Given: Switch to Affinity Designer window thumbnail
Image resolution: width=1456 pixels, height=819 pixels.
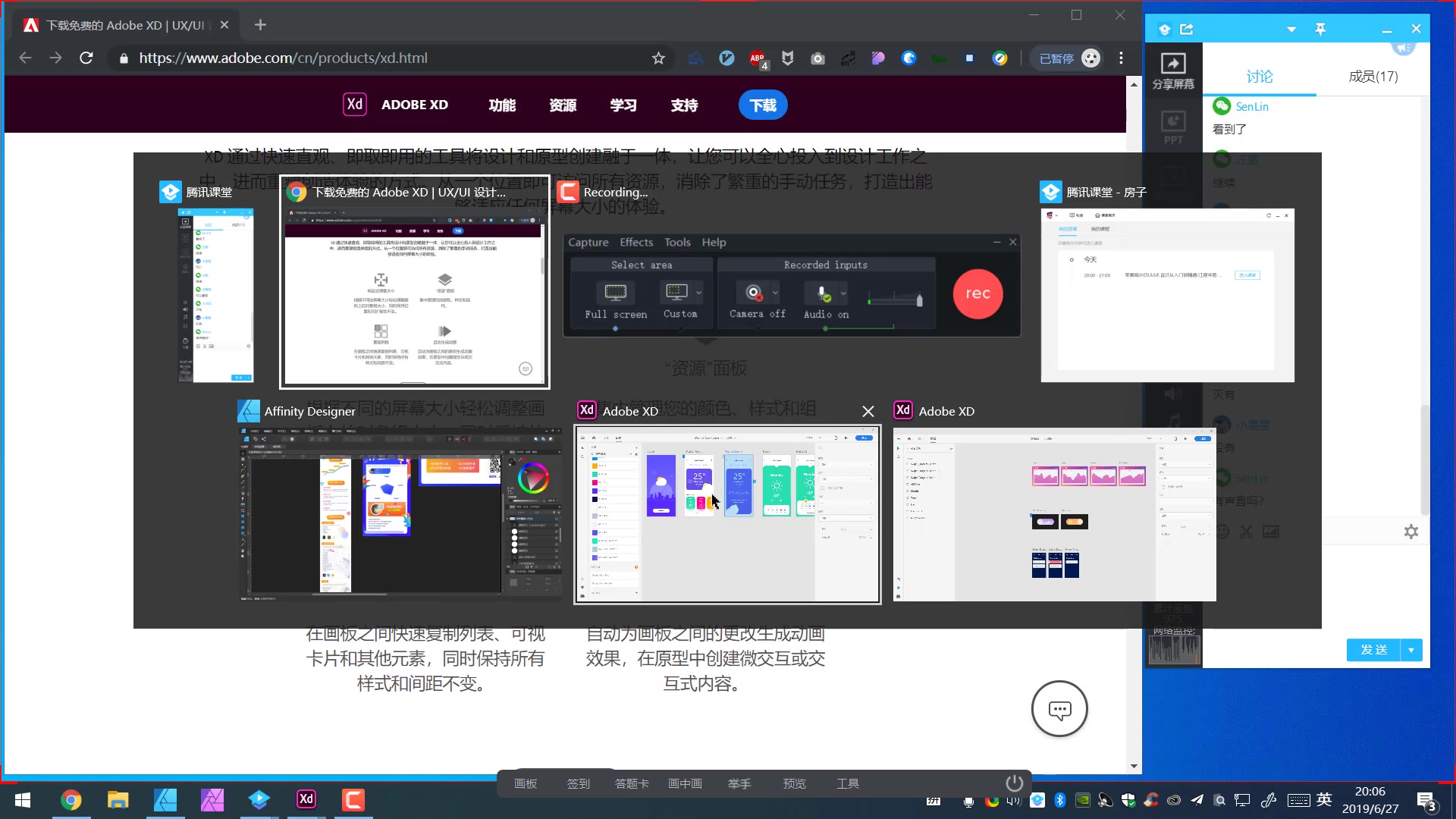Looking at the screenshot, I should point(401,514).
